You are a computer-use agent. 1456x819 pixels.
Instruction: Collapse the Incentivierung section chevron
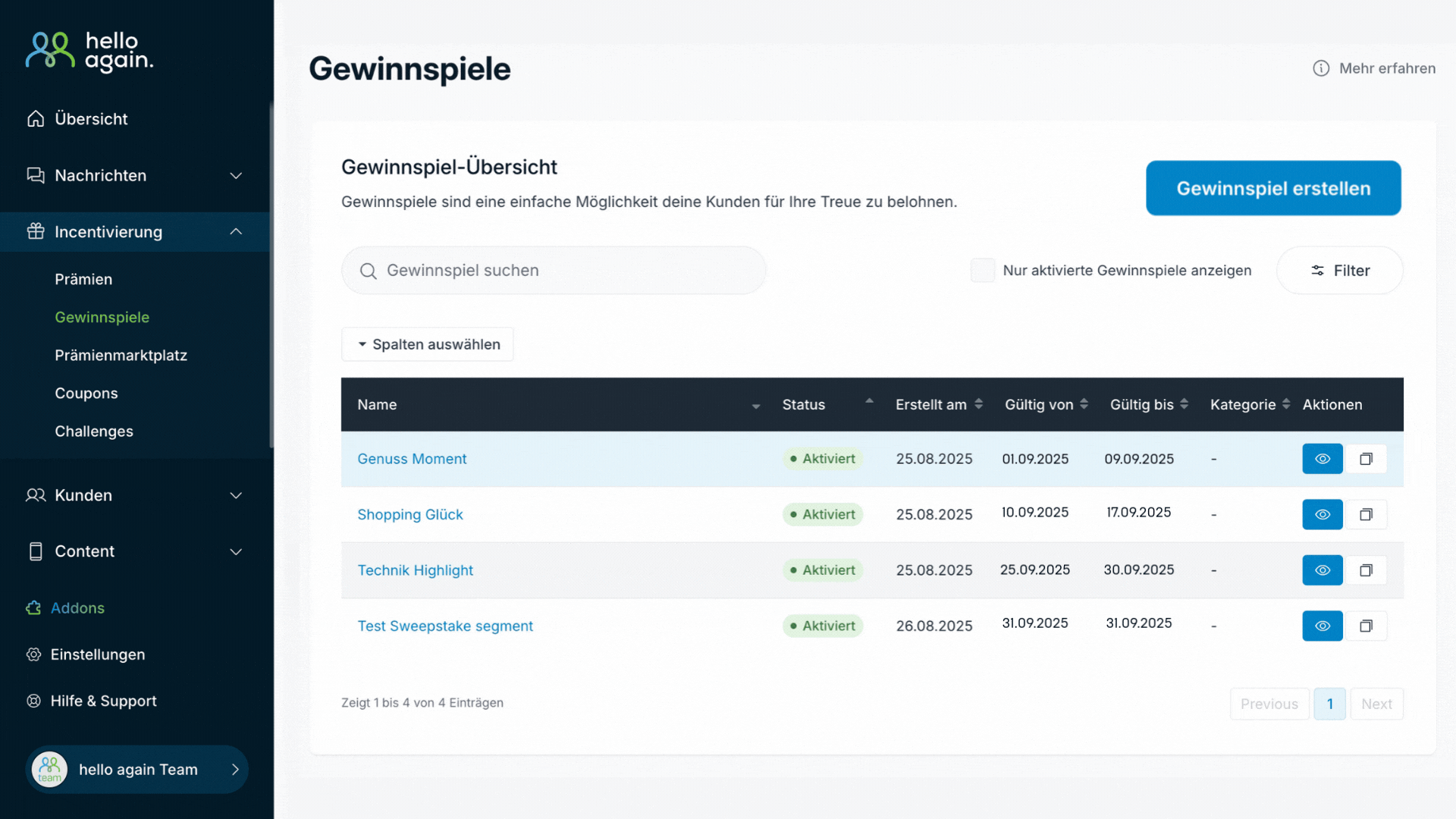236,232
